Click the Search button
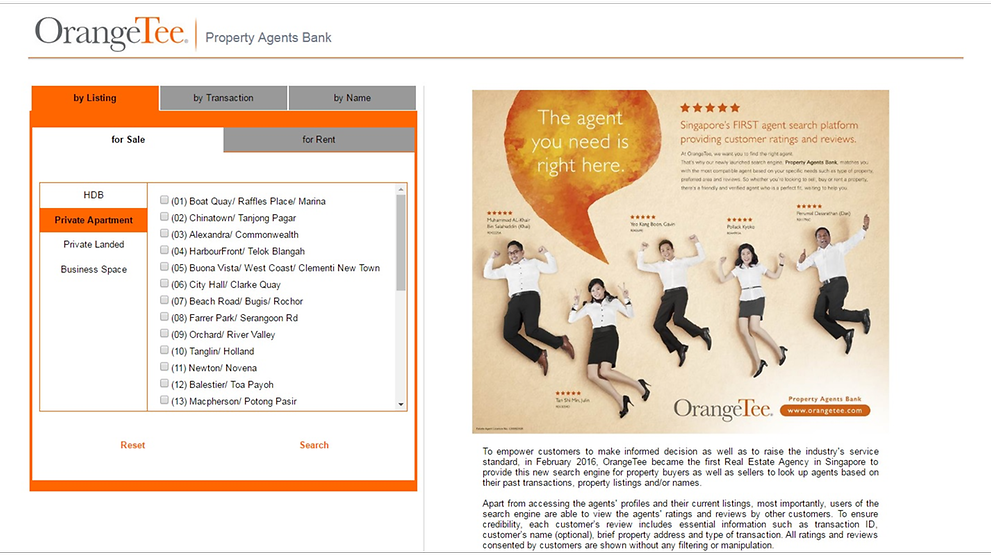Image resolution: width=991 pixels, height=557 pixels. [x=314, y=445]
